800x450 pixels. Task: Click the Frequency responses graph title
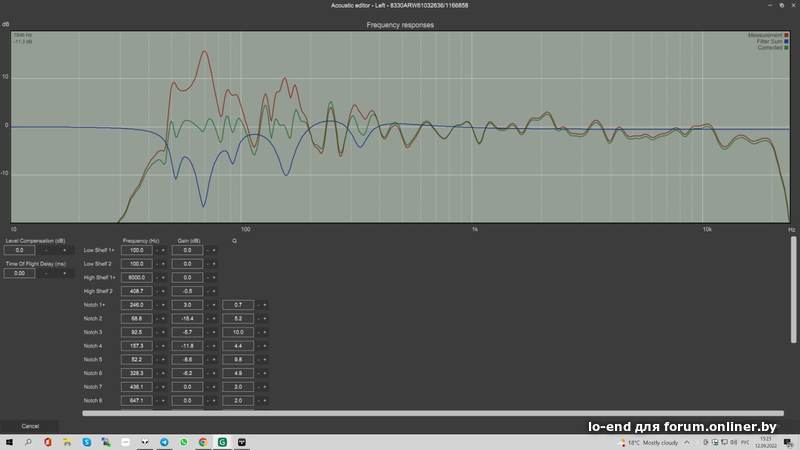400,25
